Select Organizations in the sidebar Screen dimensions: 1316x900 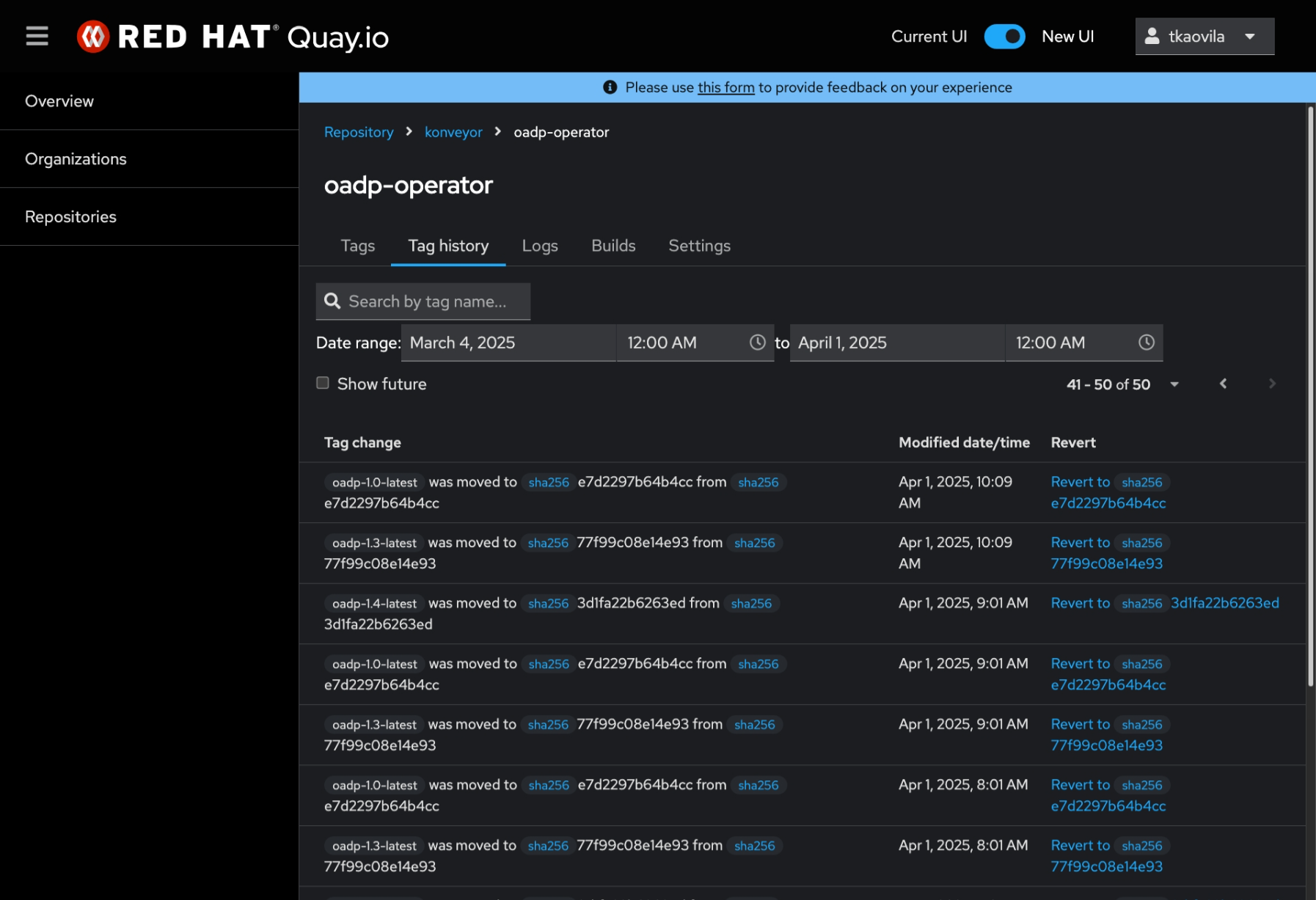76,159
